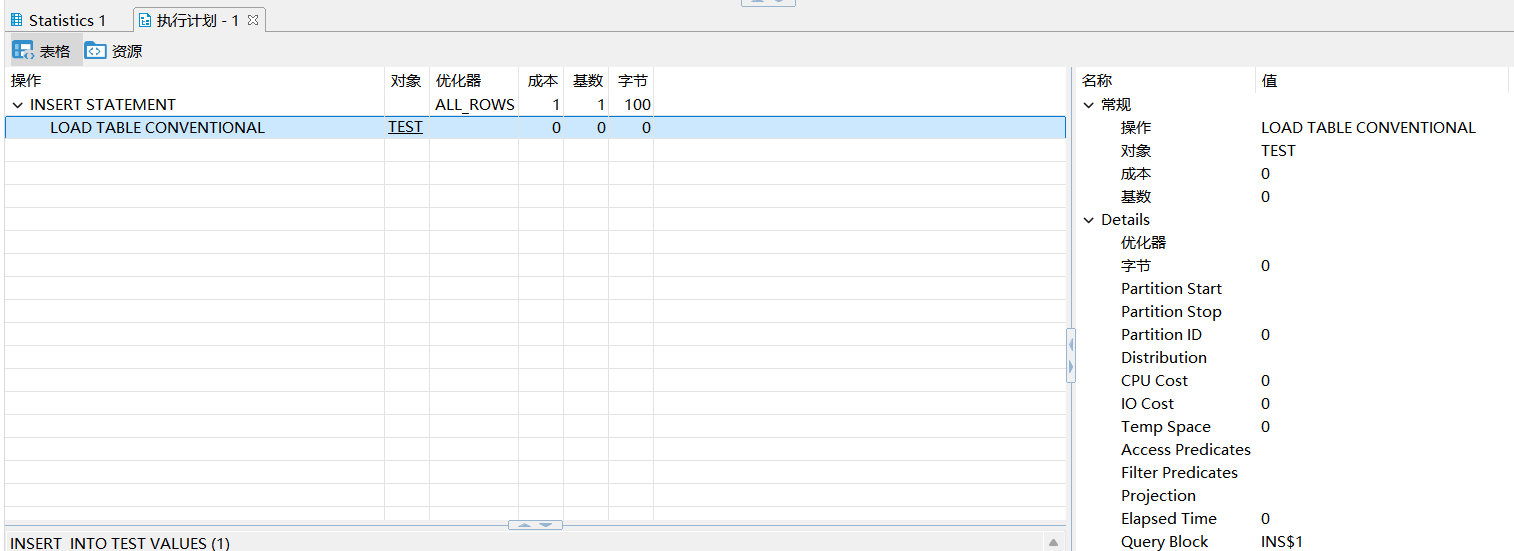Click the Statistics 1 tab grid icon
The height and width of the screenshot is (551, 1514).
coord(16,20)
